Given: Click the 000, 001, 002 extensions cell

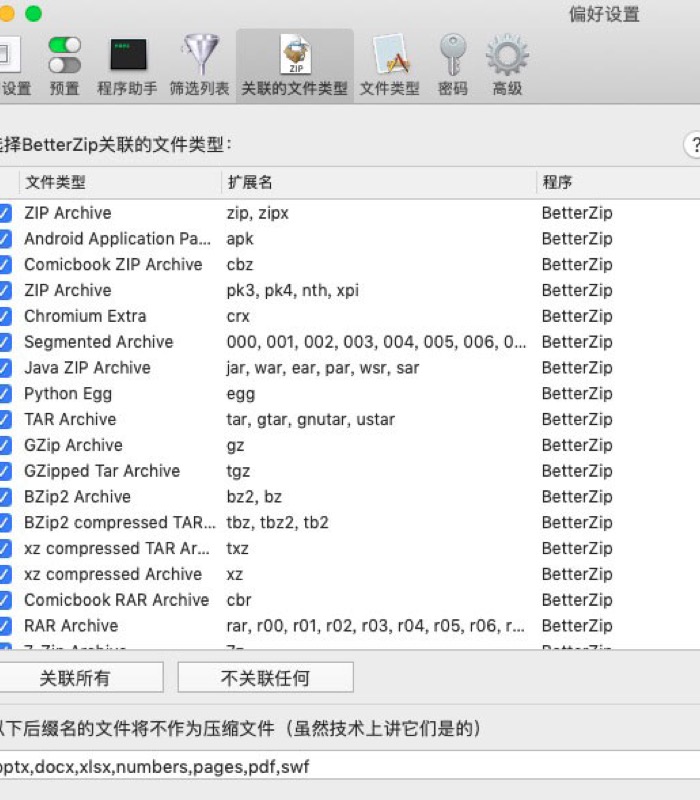Looking at the screenshot, I should pyautogui.click(x=377, y=342).
